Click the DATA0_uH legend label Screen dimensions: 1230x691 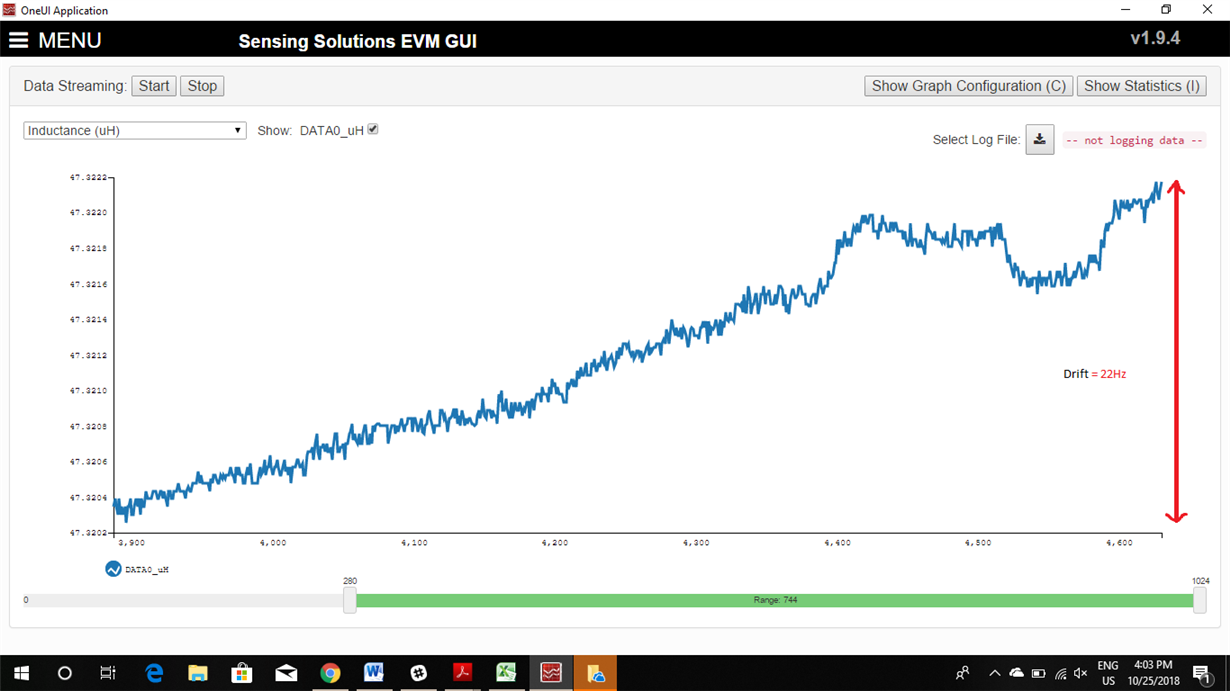coord(147,569)
